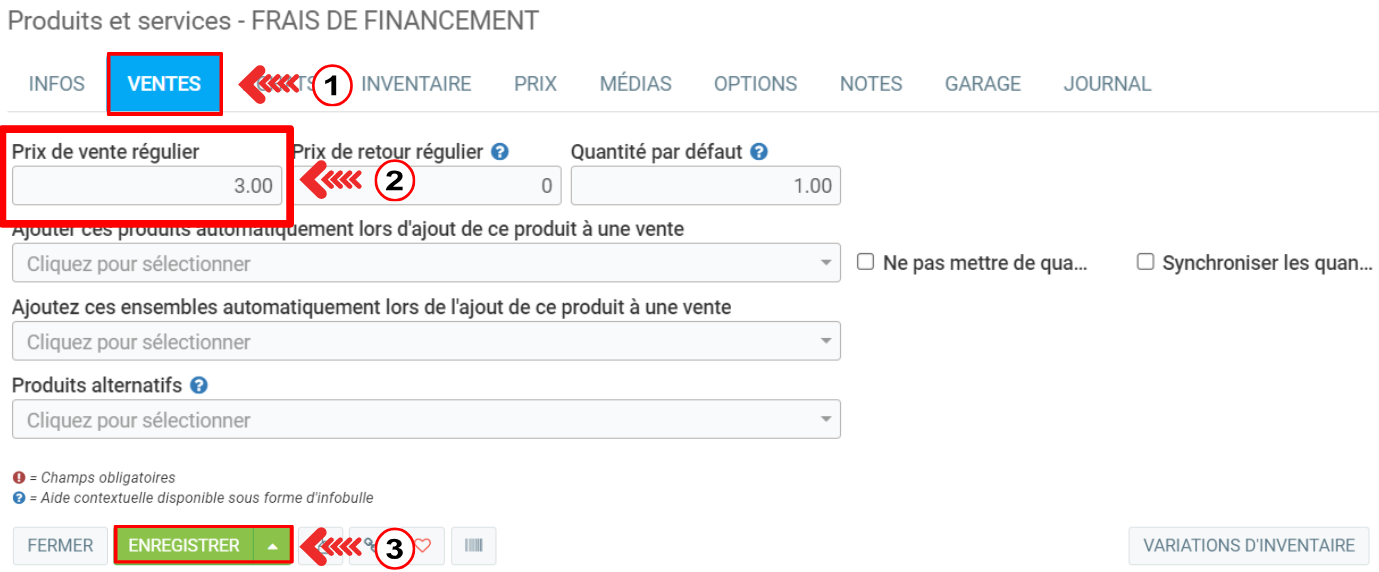This screenshot has height=572, width=1379.
Task: Click help icon beside Produits alternatifs
Action: point(199,385)
